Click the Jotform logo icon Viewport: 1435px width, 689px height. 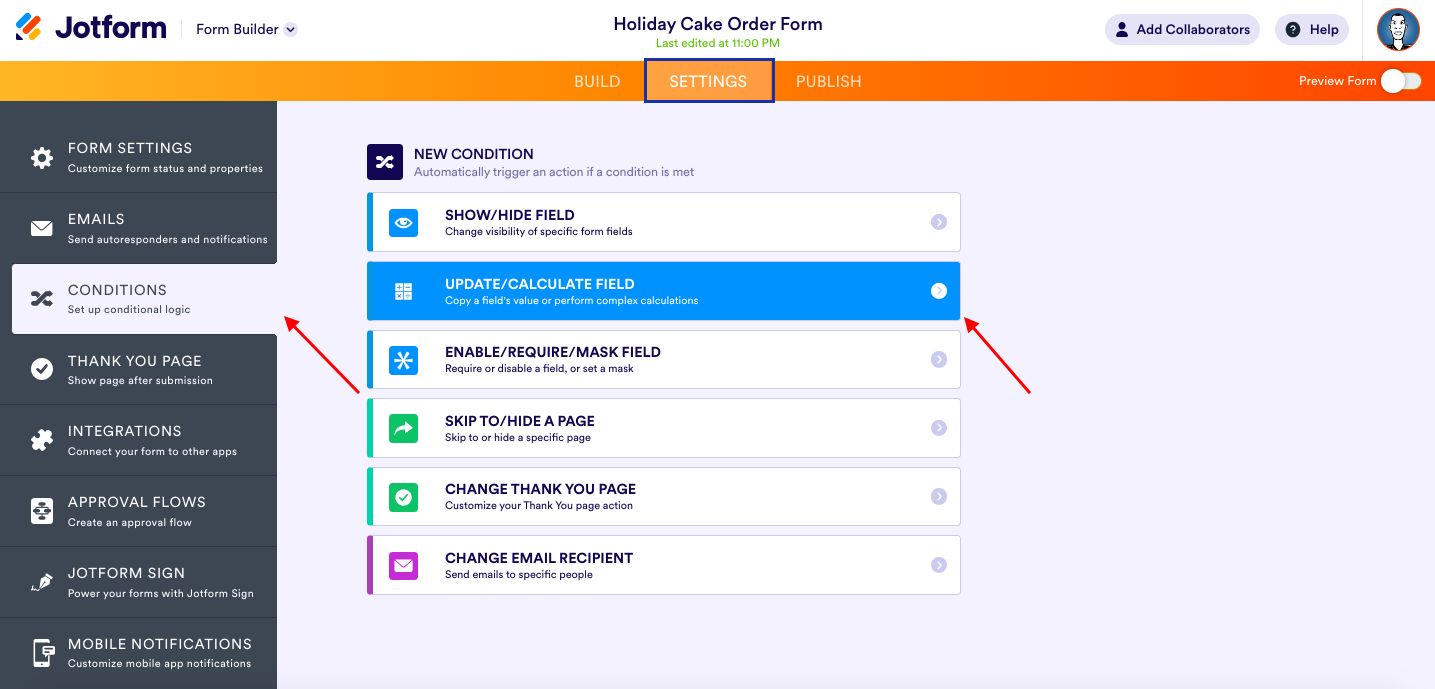pos(29,28)
